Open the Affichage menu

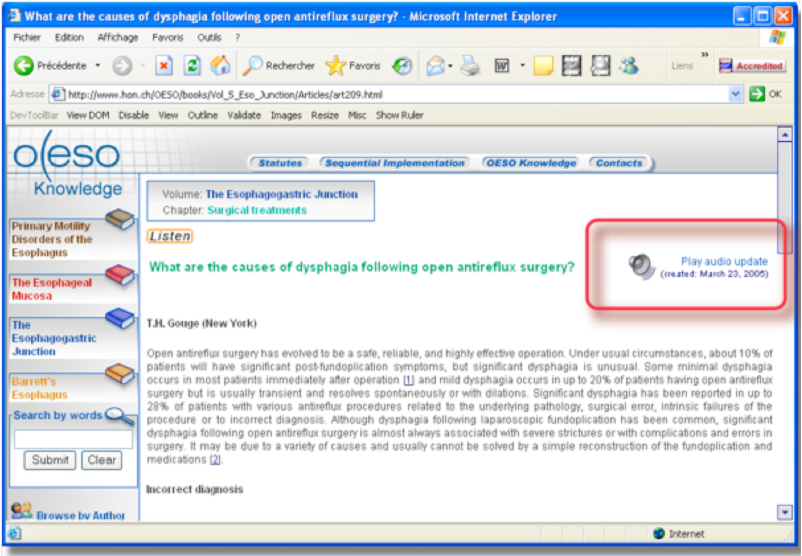coord(118,37)
